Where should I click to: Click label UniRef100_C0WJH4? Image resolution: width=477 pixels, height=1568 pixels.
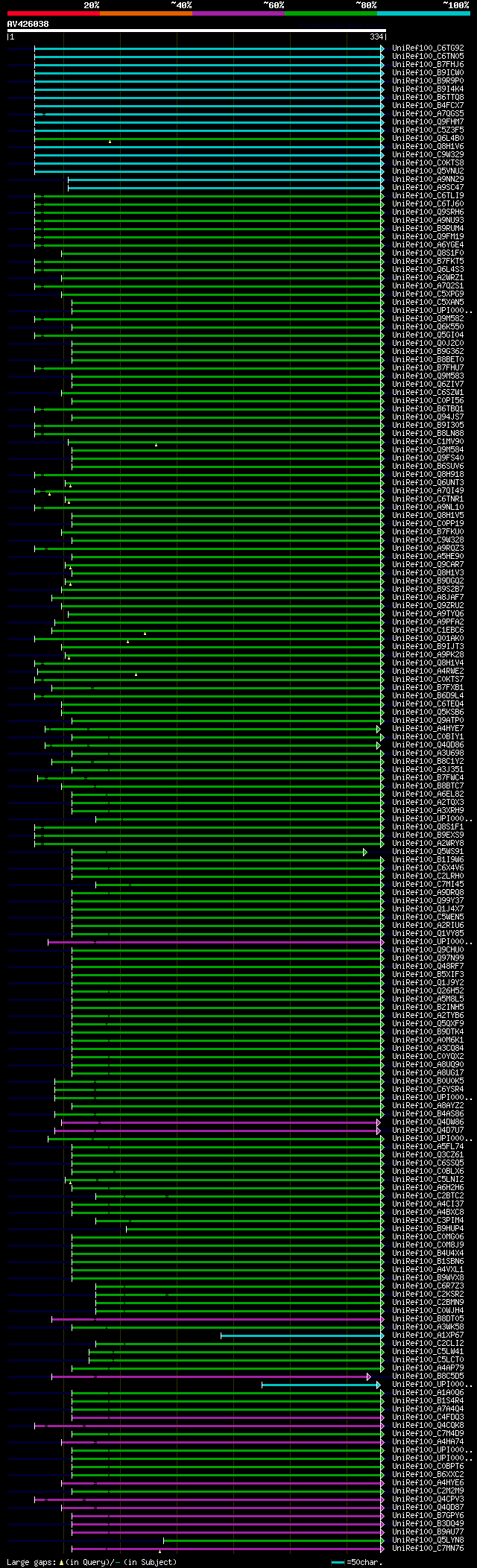click(428, 1311)
